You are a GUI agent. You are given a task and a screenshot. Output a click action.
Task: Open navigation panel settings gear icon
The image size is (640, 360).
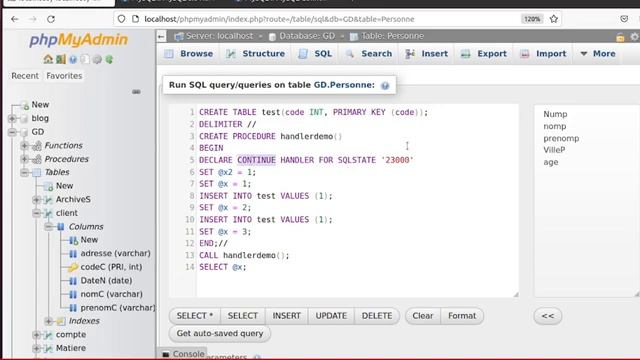(97, 60)
